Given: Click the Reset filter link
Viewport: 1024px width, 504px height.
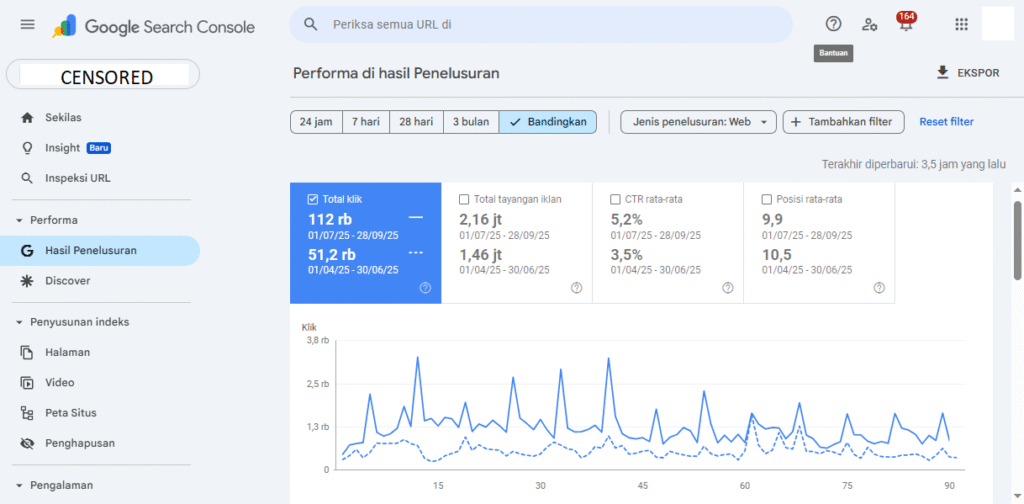Looking at the screenshot, I should 946,122.
